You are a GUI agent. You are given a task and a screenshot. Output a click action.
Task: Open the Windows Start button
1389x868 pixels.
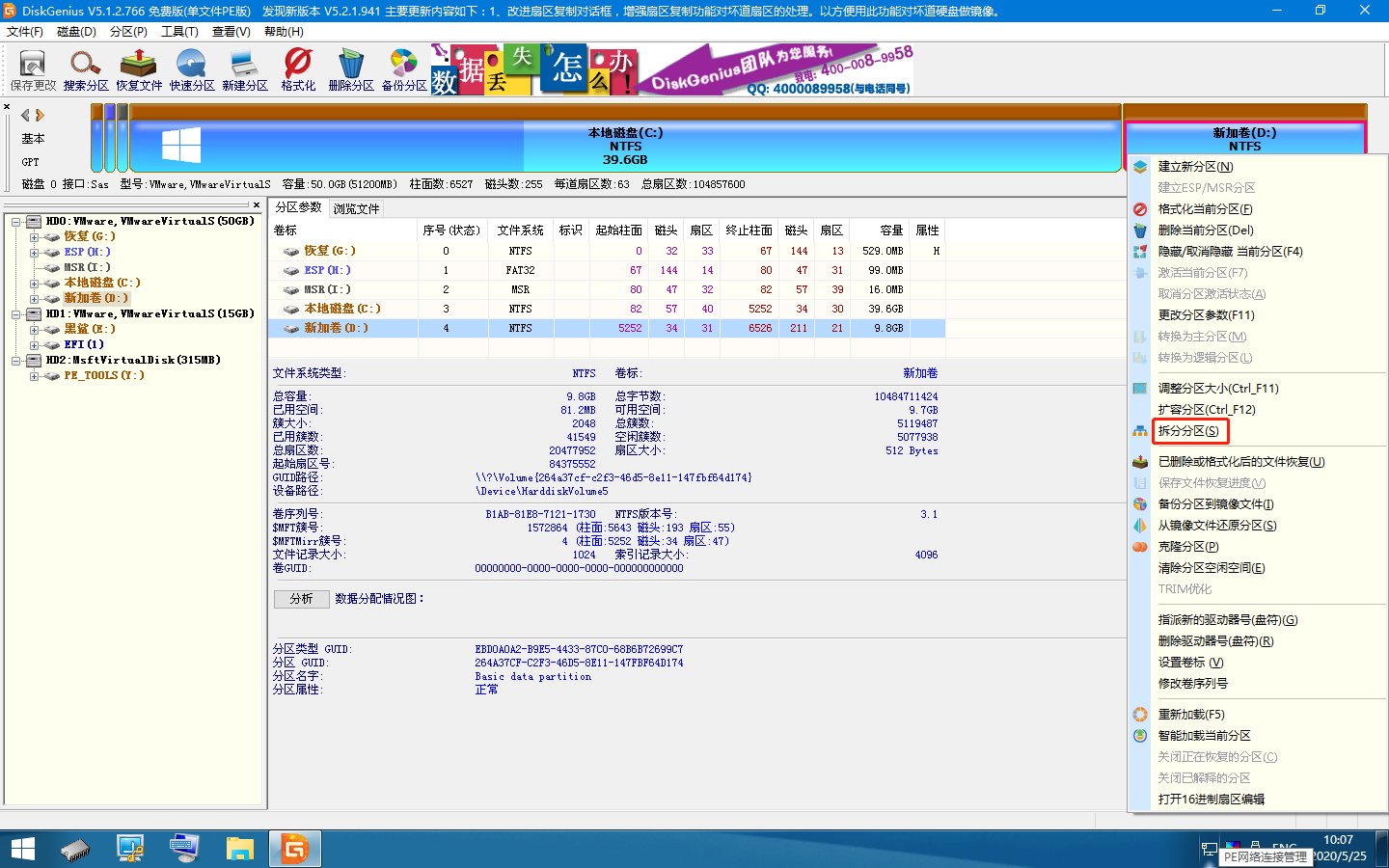pyautogui.click(x=22, y=849)
